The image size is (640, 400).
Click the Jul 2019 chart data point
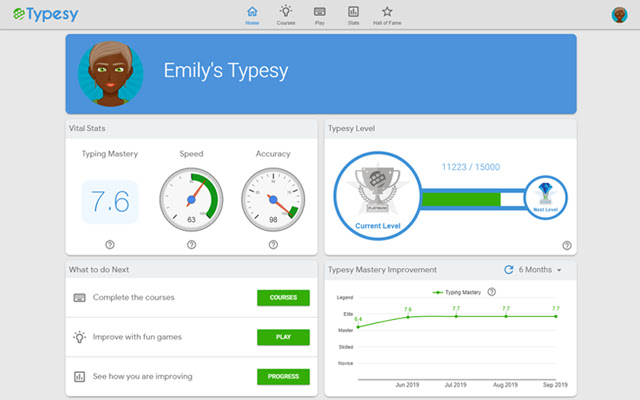(456, 316)
